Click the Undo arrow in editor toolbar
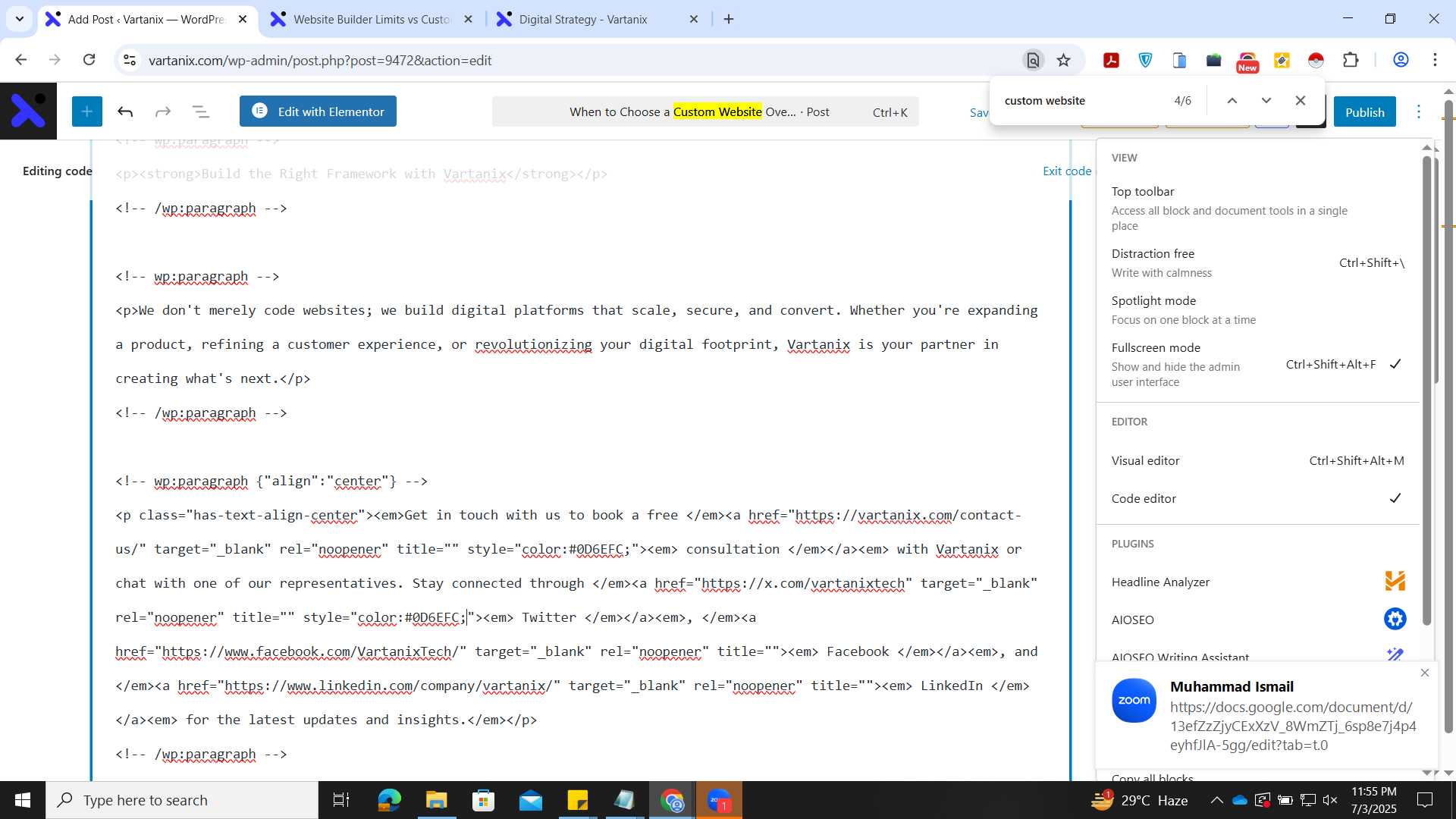The image size is (1456, 819). pyautogui.click(x=125, y=112)
